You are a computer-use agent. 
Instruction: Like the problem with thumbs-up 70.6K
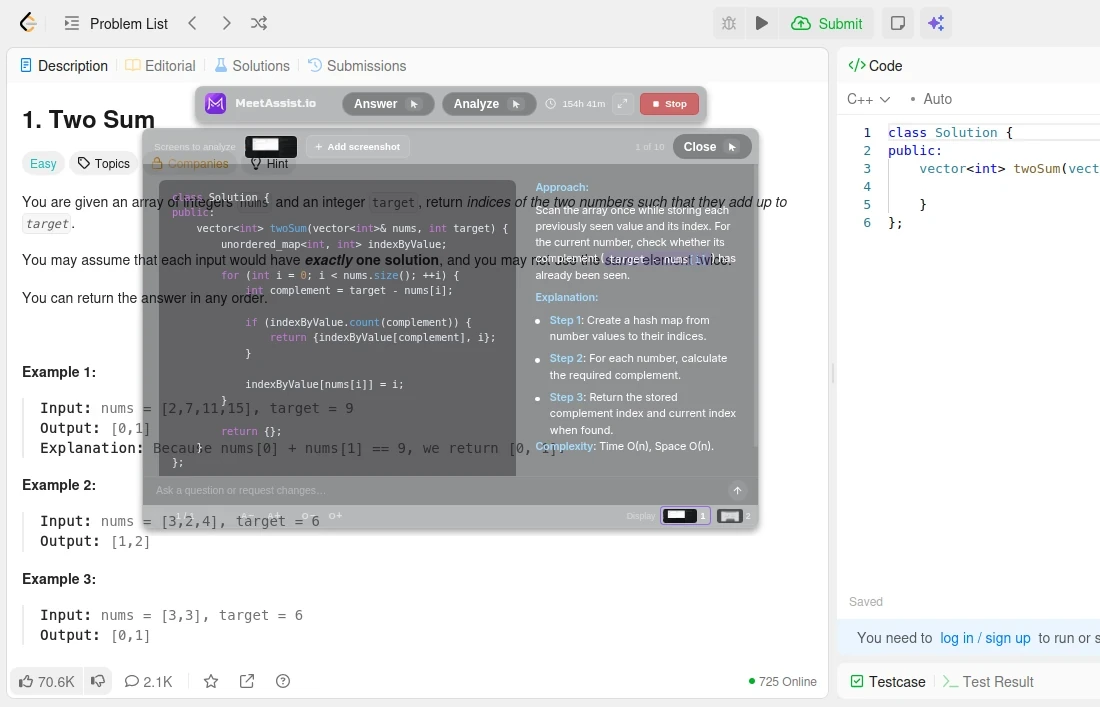coord(46,681)
